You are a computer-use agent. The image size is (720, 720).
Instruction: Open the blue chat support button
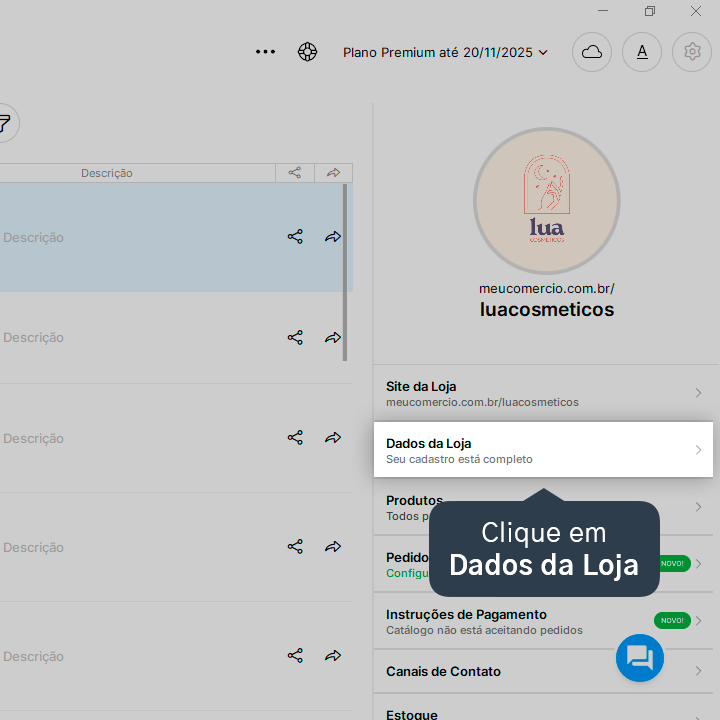(640, 658)
